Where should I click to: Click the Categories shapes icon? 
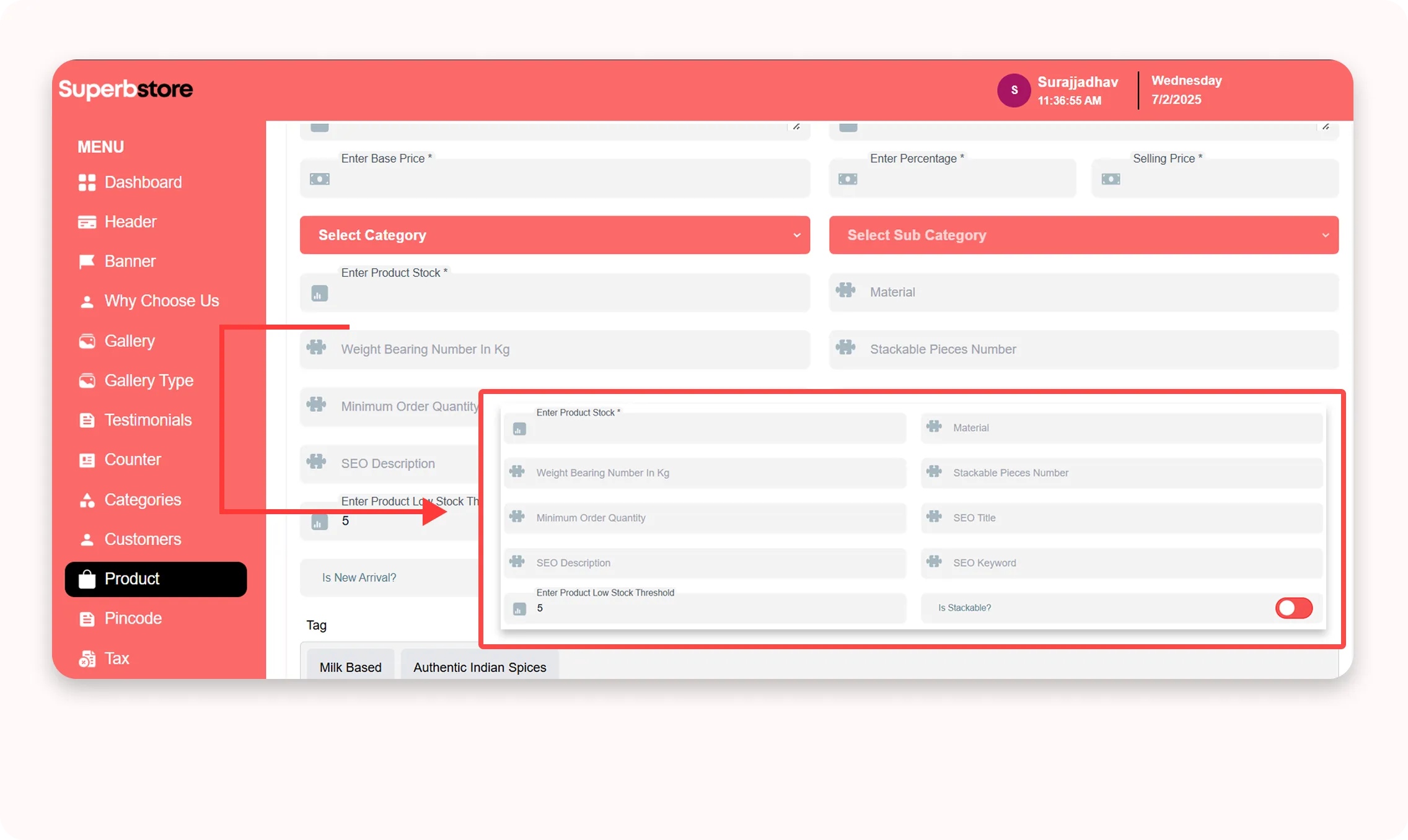click(x=87, y=501)
